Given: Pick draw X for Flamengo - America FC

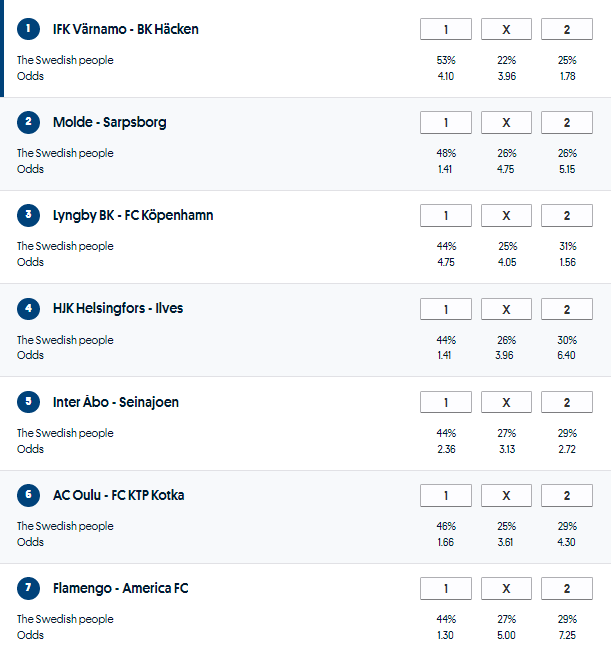Looking at the screenshot, I should [x=506, y=589].
